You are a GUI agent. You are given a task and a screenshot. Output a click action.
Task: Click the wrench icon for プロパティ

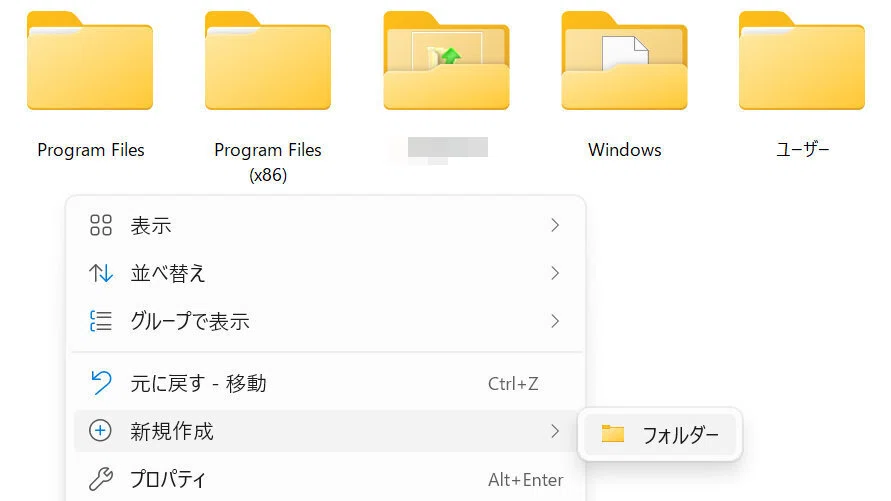(101, 479)
